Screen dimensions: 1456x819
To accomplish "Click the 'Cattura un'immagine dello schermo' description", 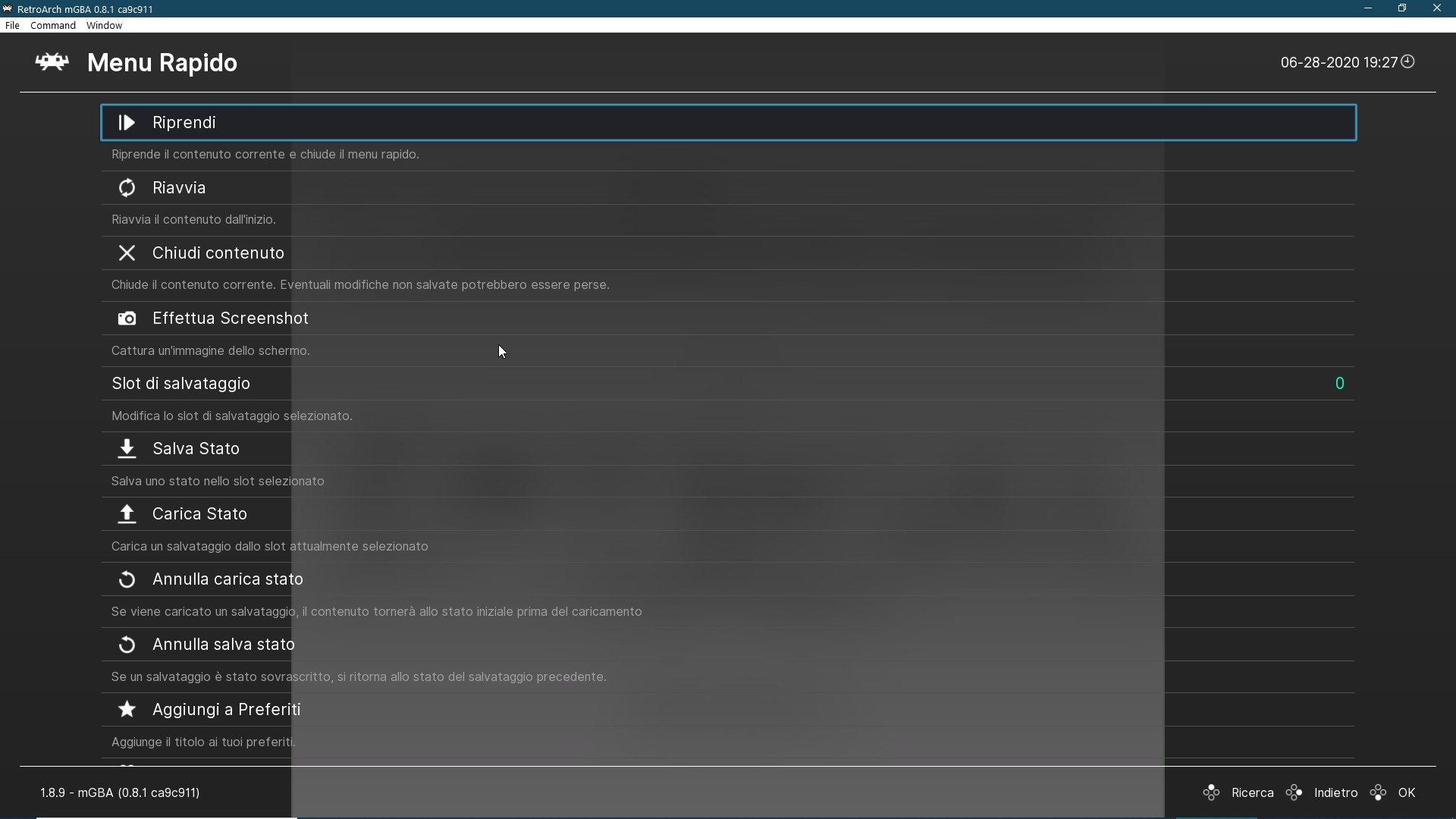I will point(211,350).
